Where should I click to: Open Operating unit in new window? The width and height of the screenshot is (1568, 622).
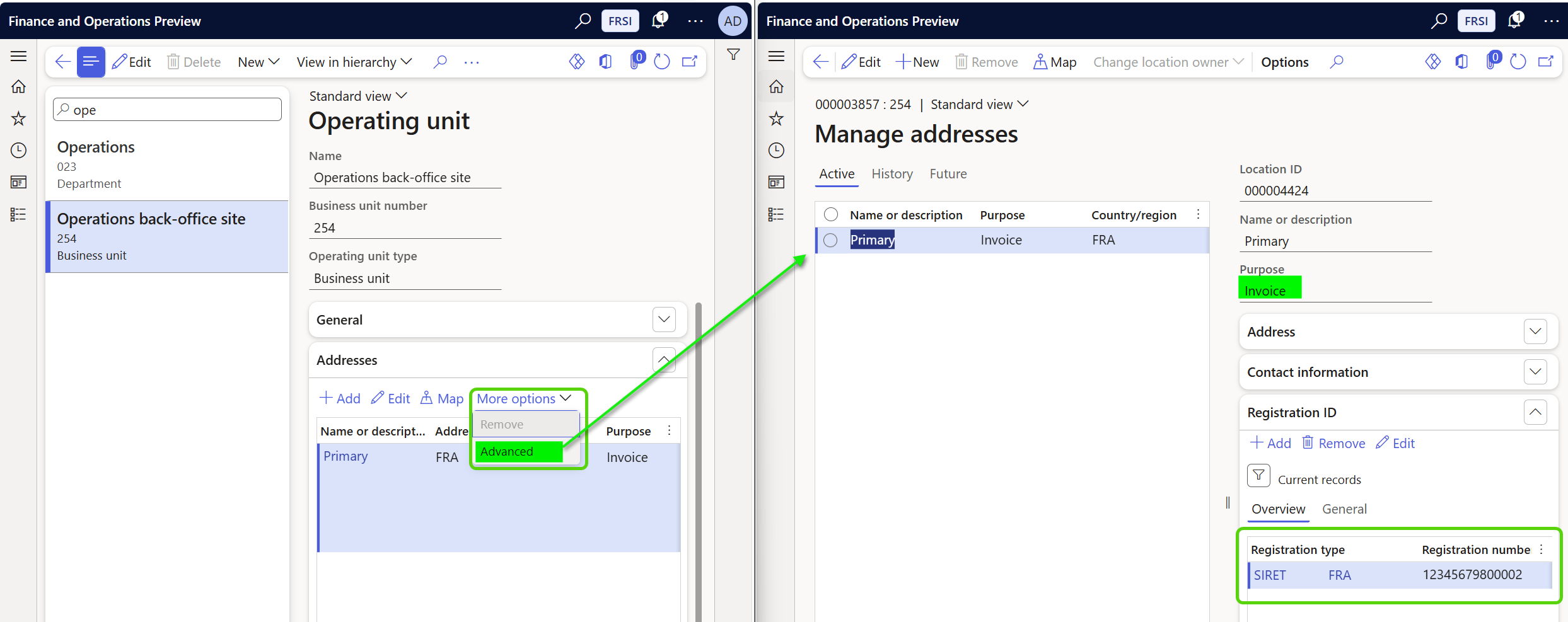[x=690, y=62]
